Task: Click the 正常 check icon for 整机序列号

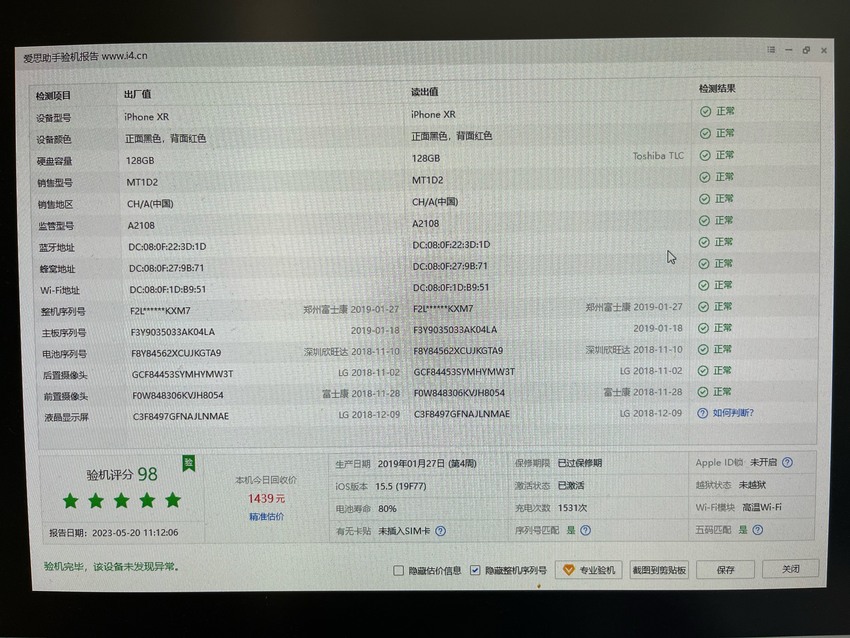Action: pos(704,307)
